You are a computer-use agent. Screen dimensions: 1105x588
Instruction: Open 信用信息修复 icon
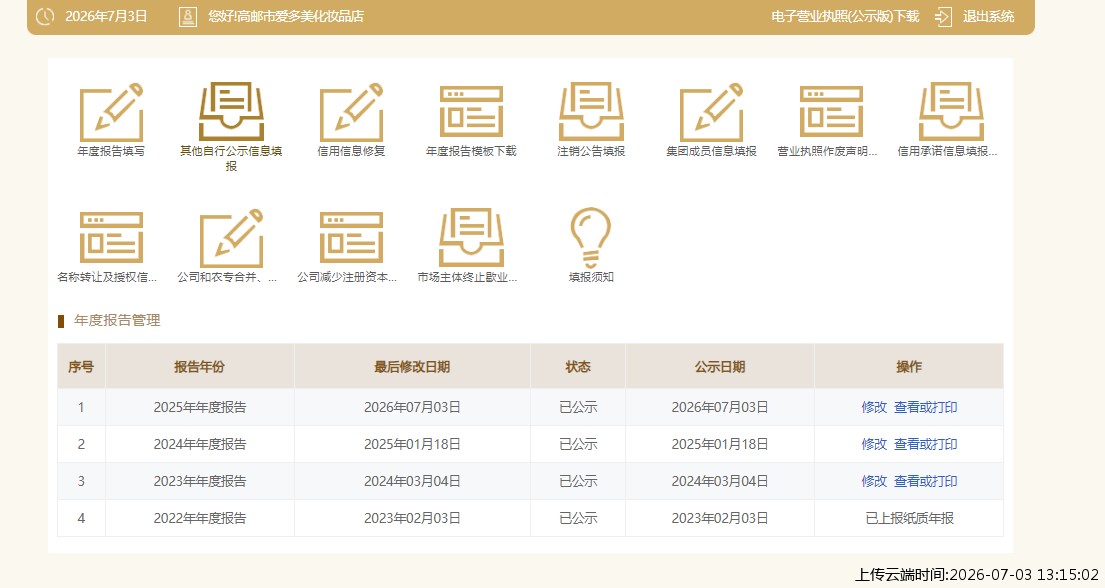coord(351,112)
